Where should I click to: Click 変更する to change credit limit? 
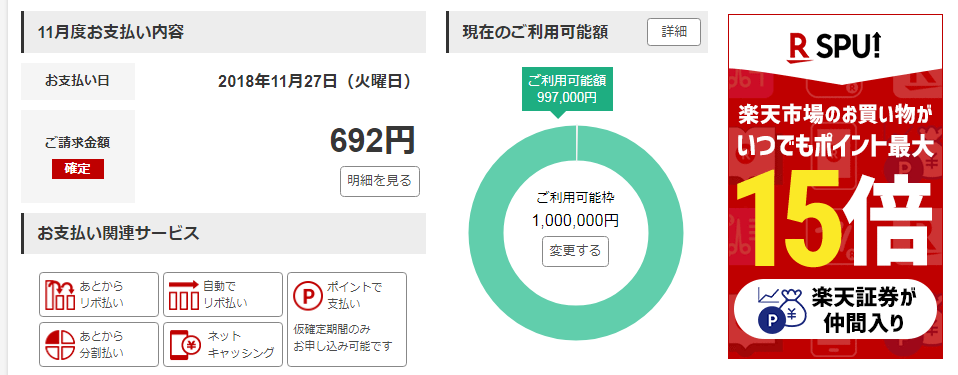point(576,251)
